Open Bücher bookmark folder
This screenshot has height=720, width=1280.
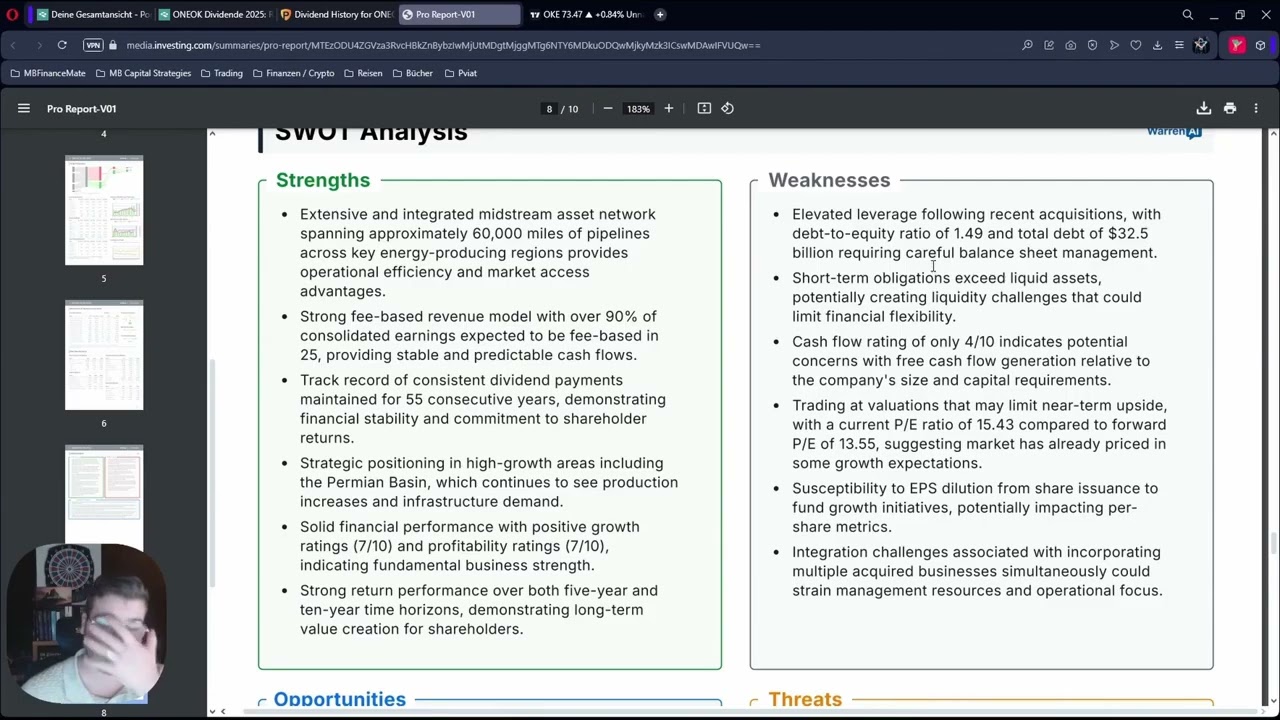pos(412,73)
